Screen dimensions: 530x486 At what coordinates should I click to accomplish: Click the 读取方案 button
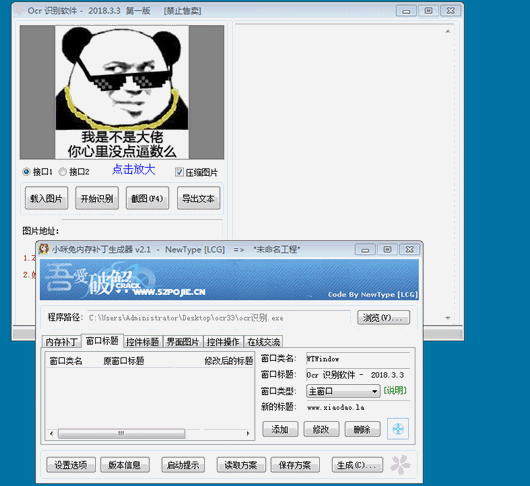tap(241, 465)
